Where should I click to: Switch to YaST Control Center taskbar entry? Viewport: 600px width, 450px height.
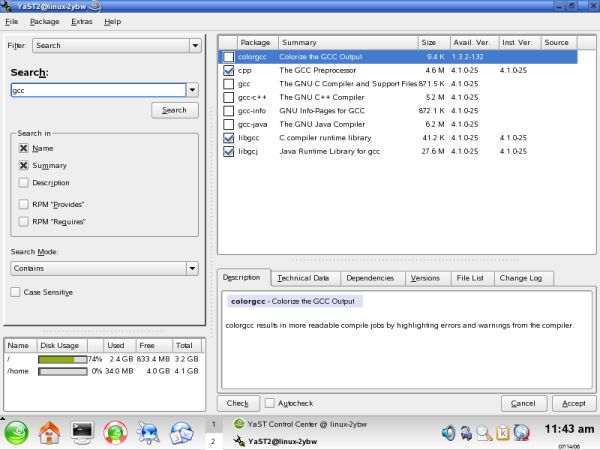click(300, 424)
